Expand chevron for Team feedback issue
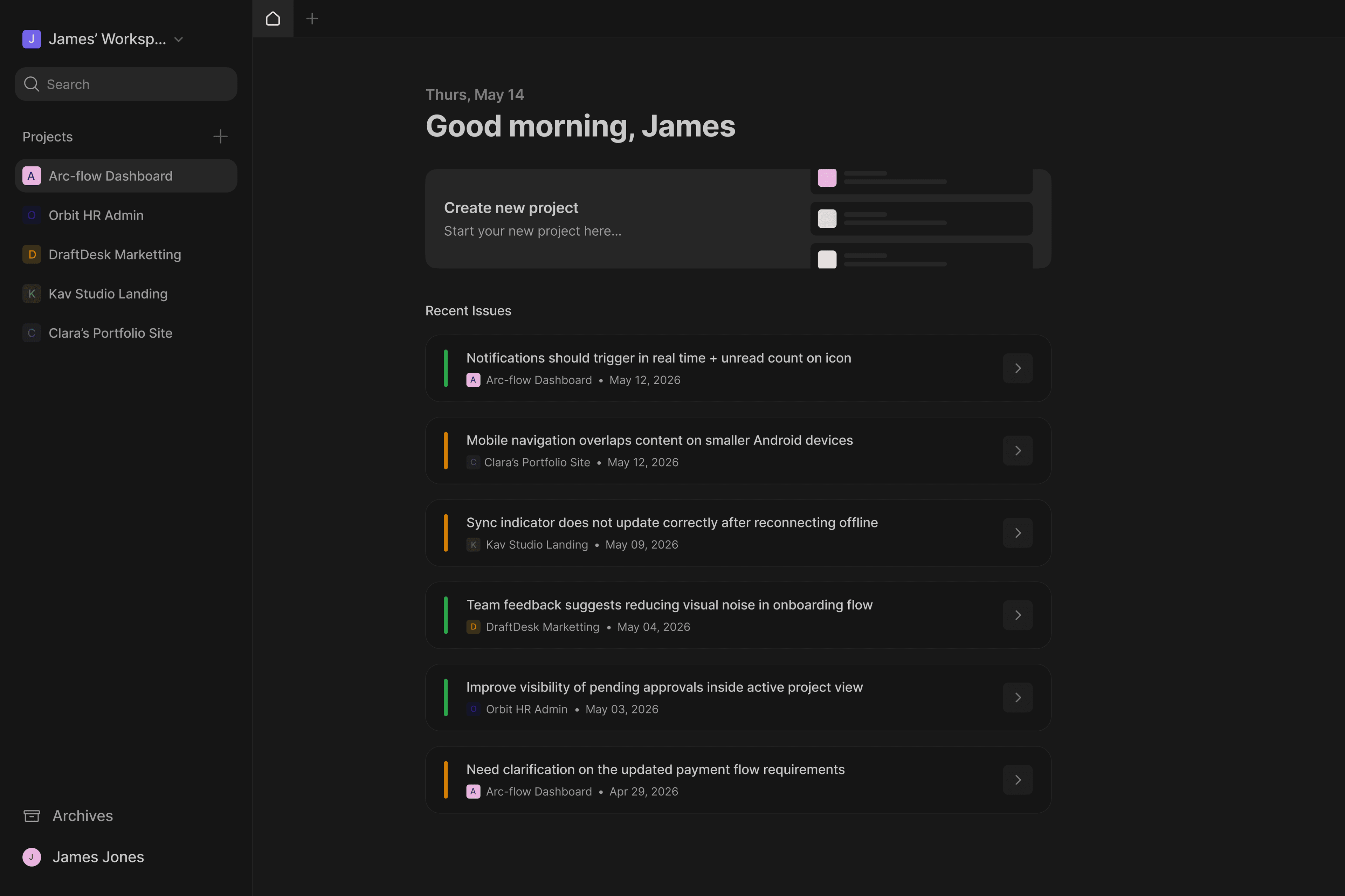The image size is (1345, 896). [x=1018, y=615]
